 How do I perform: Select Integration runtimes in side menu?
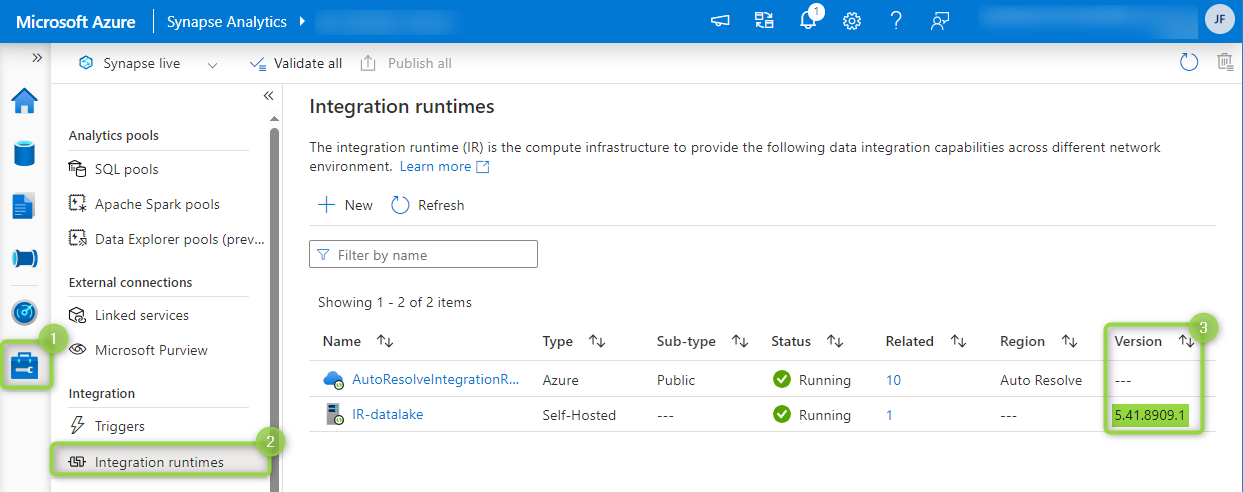click(x=160, y=462)
